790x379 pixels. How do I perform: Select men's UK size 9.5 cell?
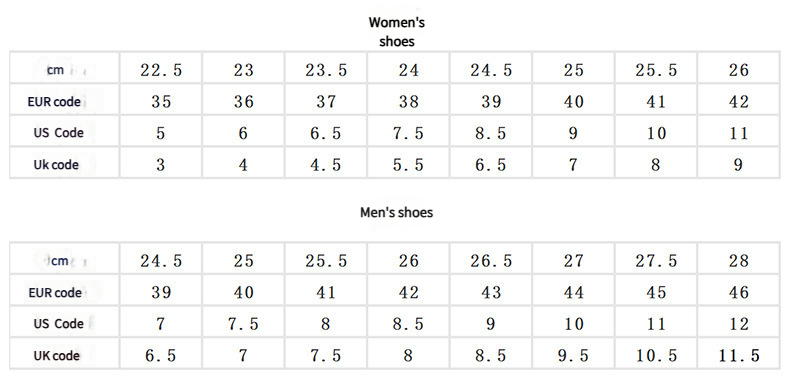[x=573, y=356]
